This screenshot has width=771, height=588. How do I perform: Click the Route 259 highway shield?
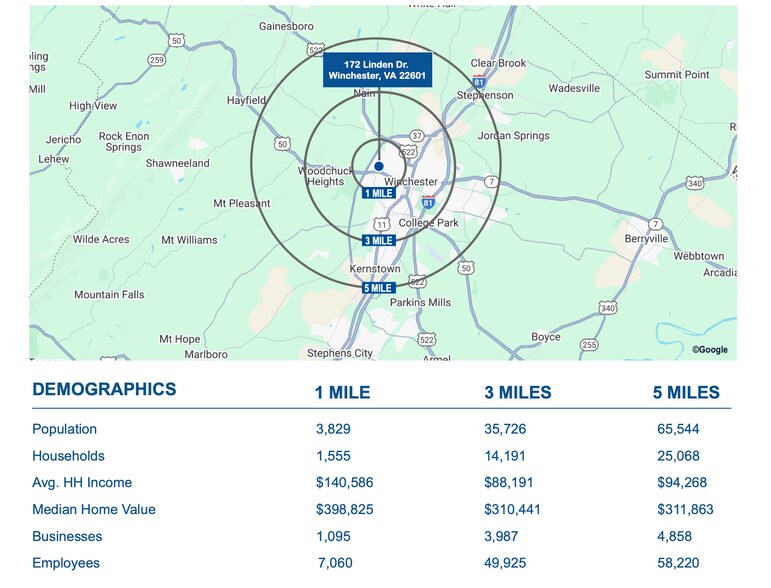(x=157, y=60)
